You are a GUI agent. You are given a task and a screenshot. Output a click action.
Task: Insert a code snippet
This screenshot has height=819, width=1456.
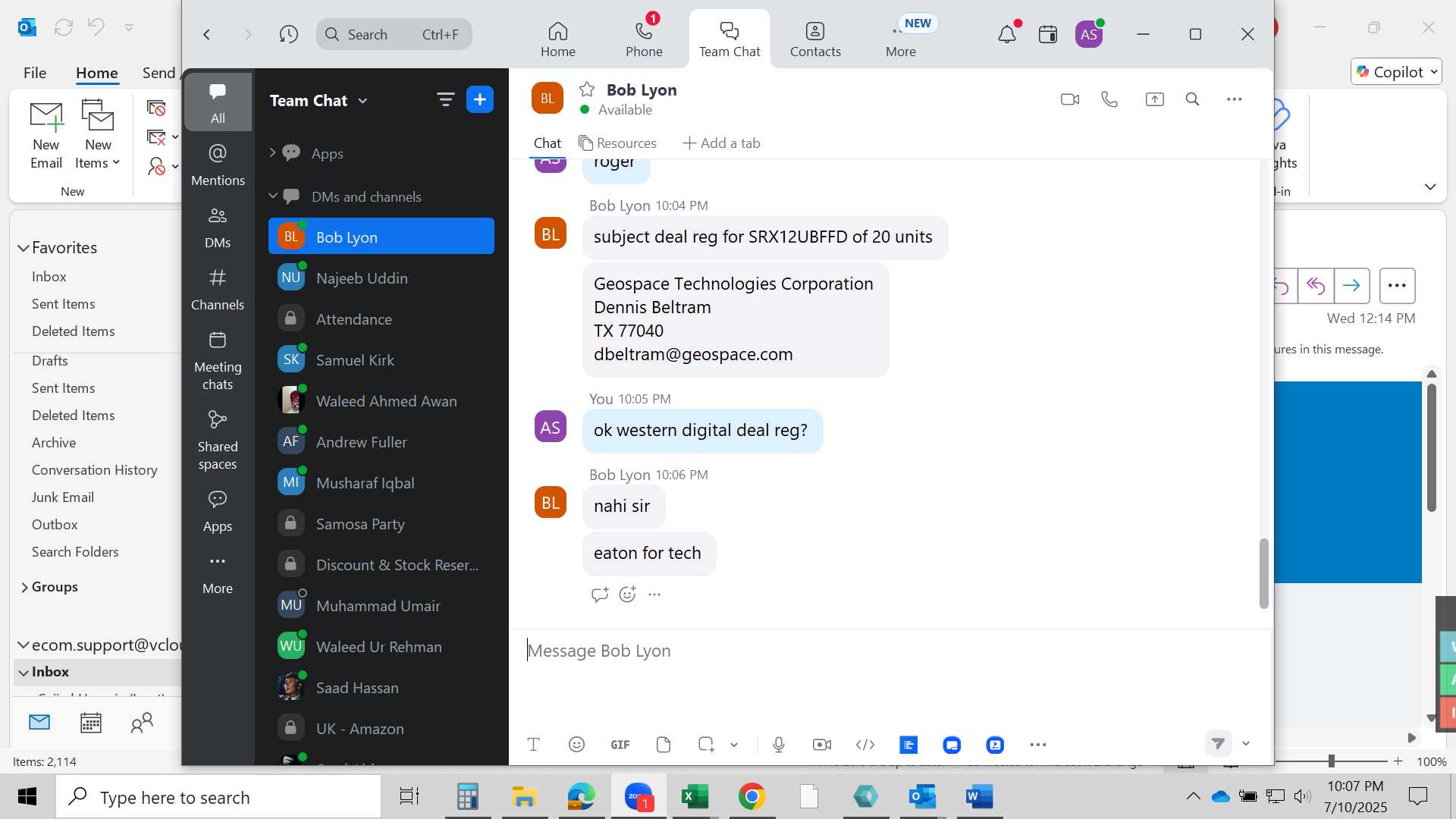point(865,745)
